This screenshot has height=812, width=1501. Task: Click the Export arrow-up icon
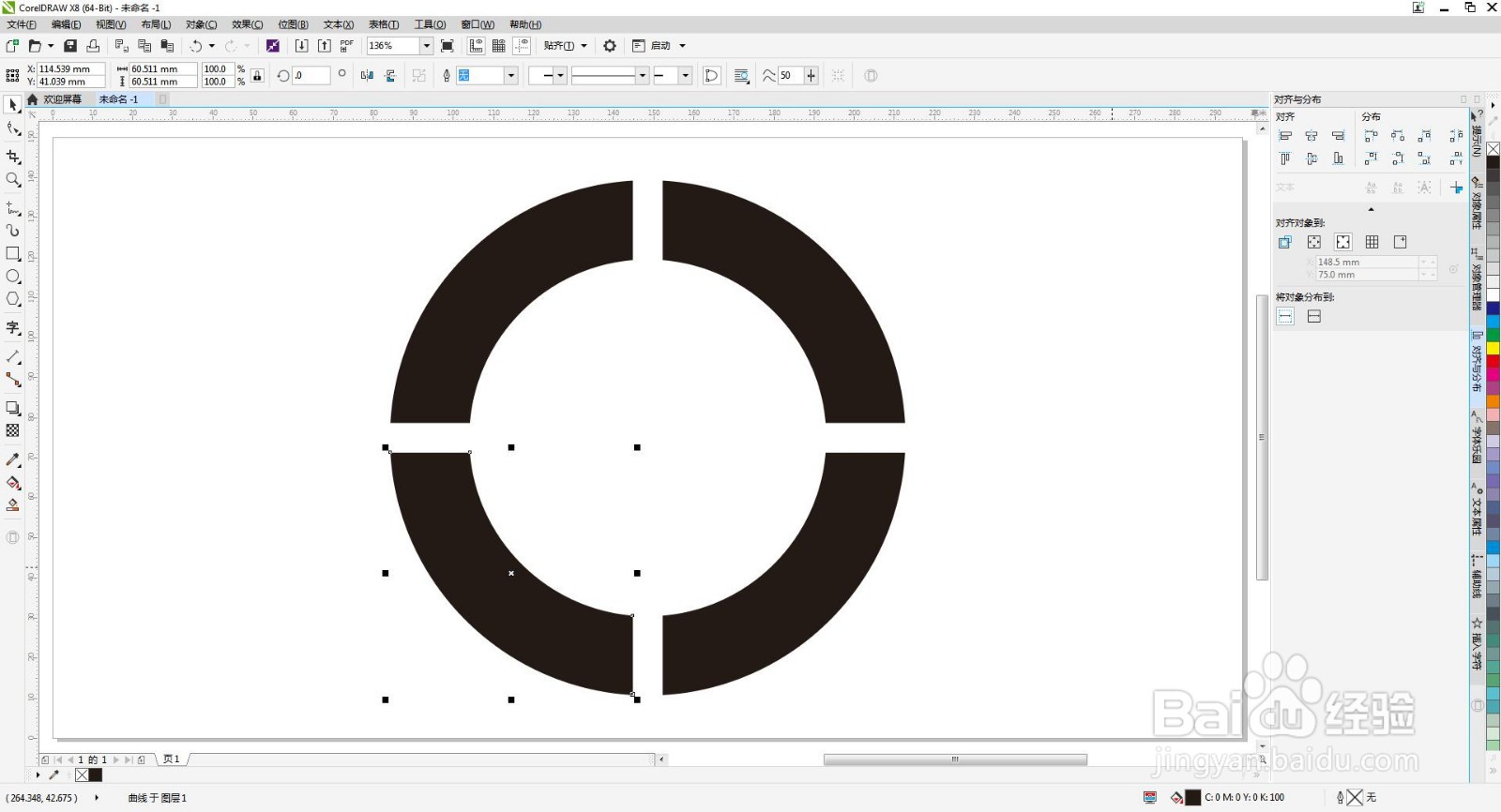click(x=325, y=46)
